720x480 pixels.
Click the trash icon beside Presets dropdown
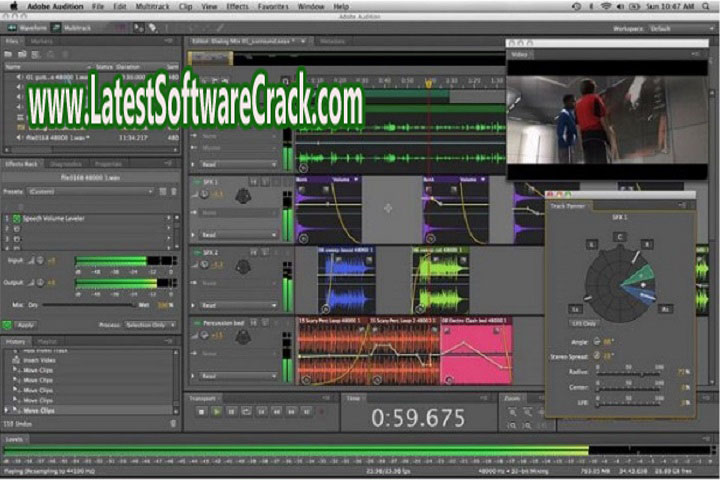pyautogui.click(x=174, y=192)
